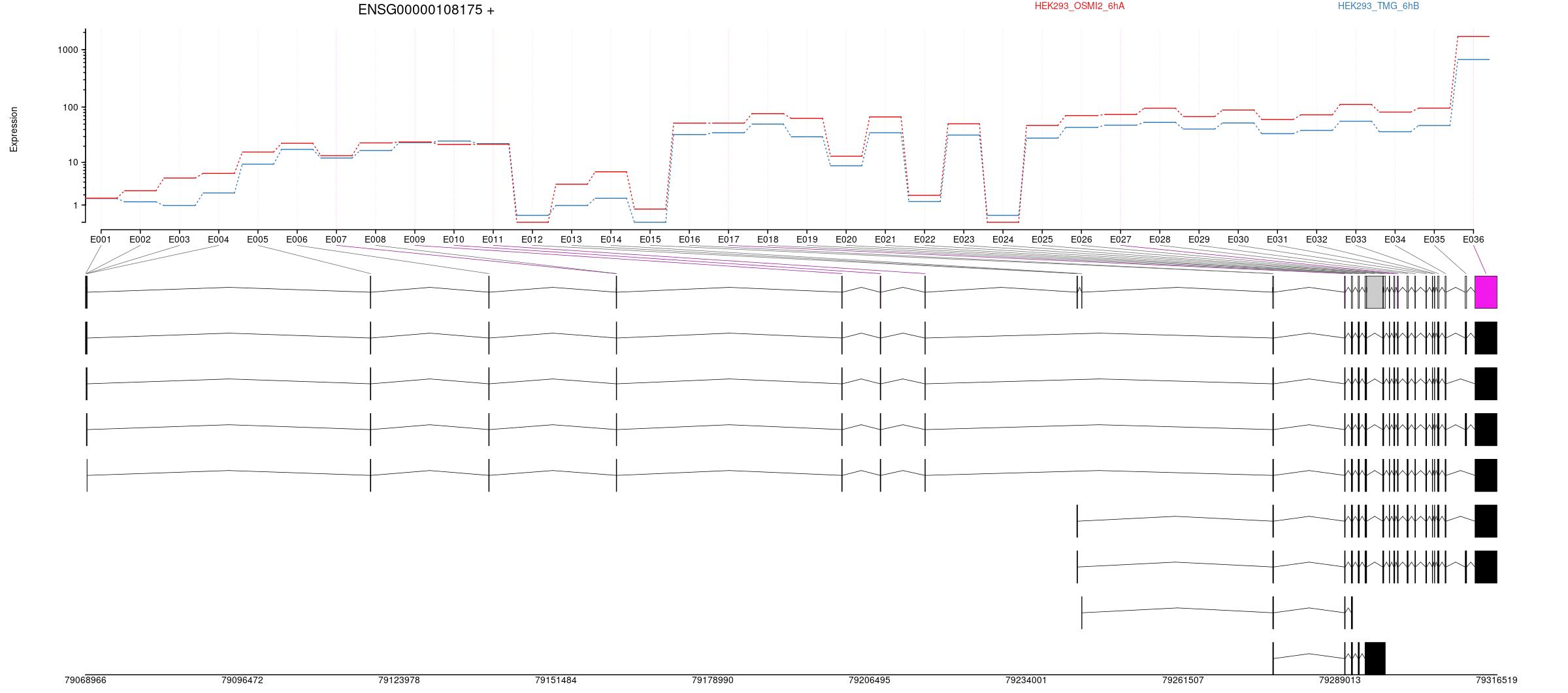This screenshot has width=1568, height=693.
Task: Click exon label E025
Action: click(x=1042, y=239)
